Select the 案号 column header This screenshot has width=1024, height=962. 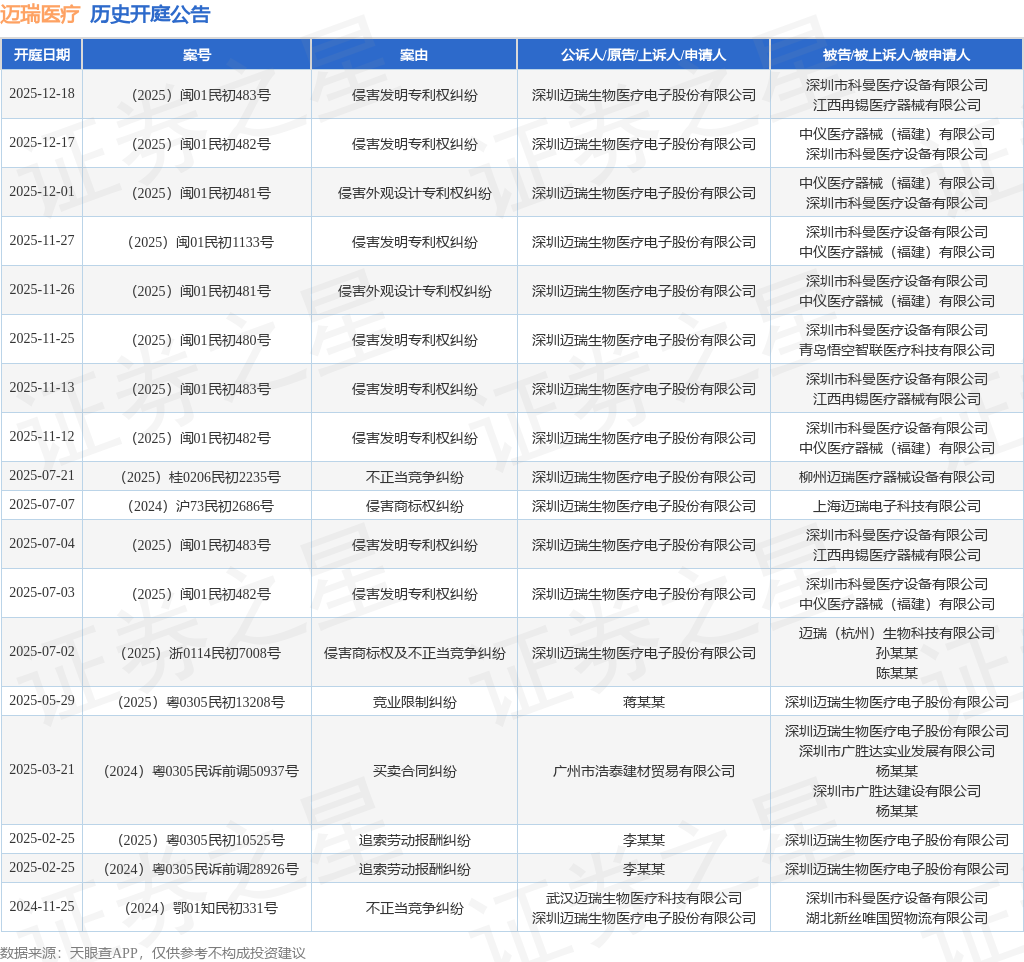tap(197, 55)
